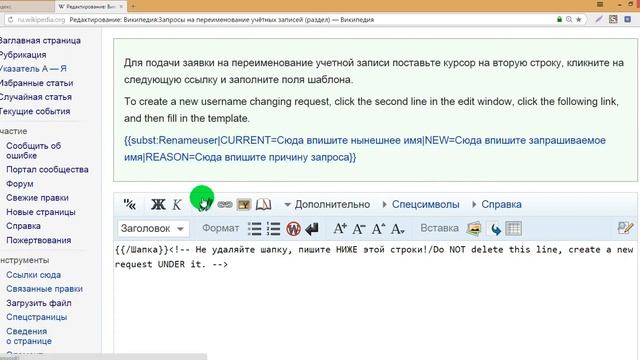Make text smaller with A- icon

(x=359, y=229)
